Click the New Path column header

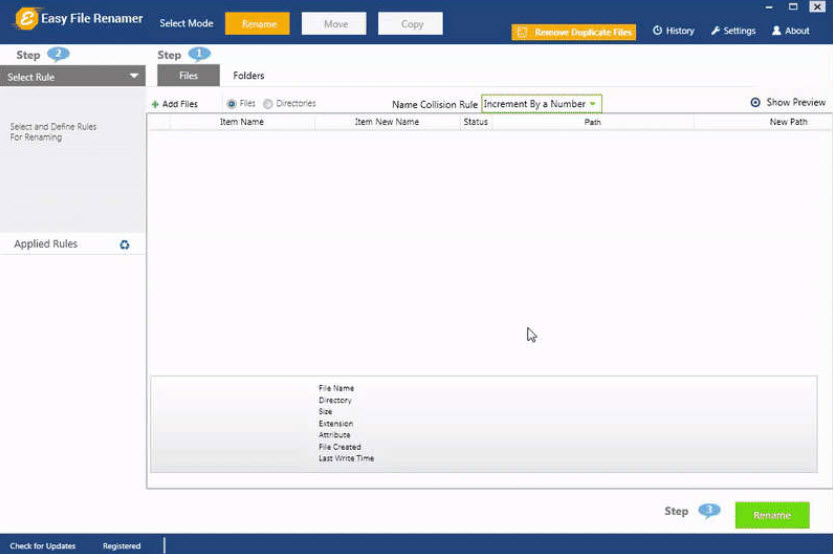coord(788,122)
